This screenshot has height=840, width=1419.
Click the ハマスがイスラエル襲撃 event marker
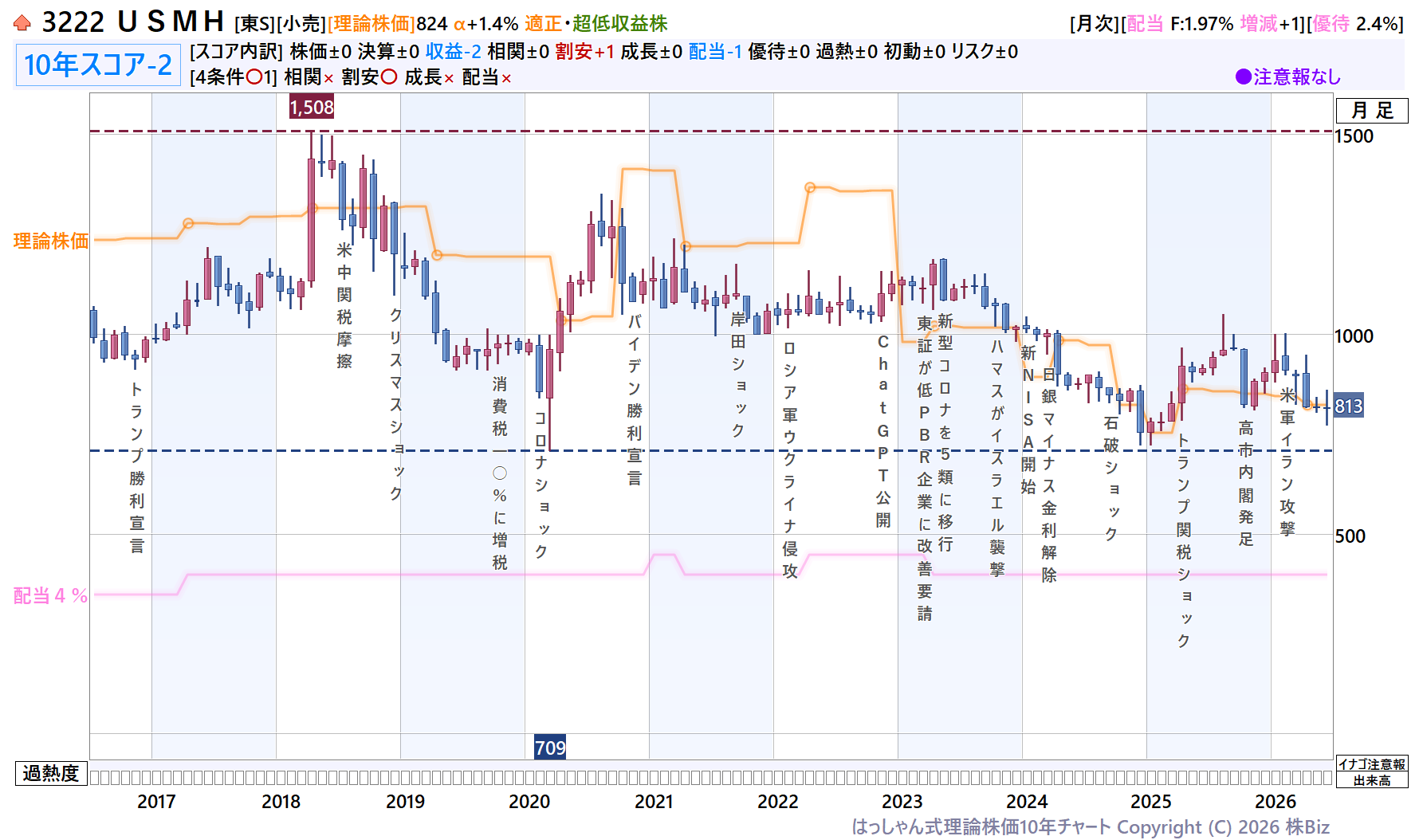tap(997, 457)
